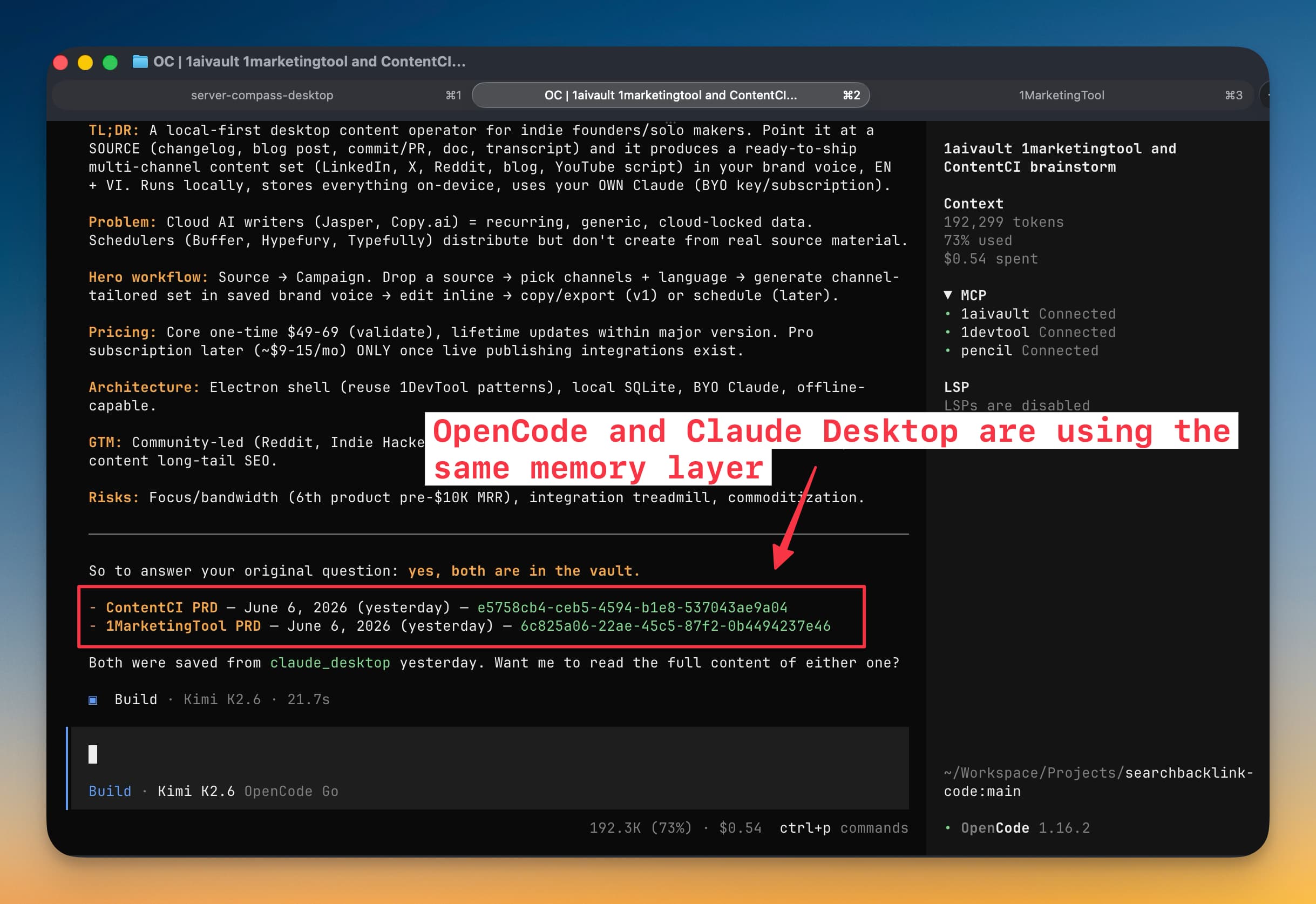The image size is (1316, 904).
Task: Collapse the MCP section triangle
Action: click(948, 295)
